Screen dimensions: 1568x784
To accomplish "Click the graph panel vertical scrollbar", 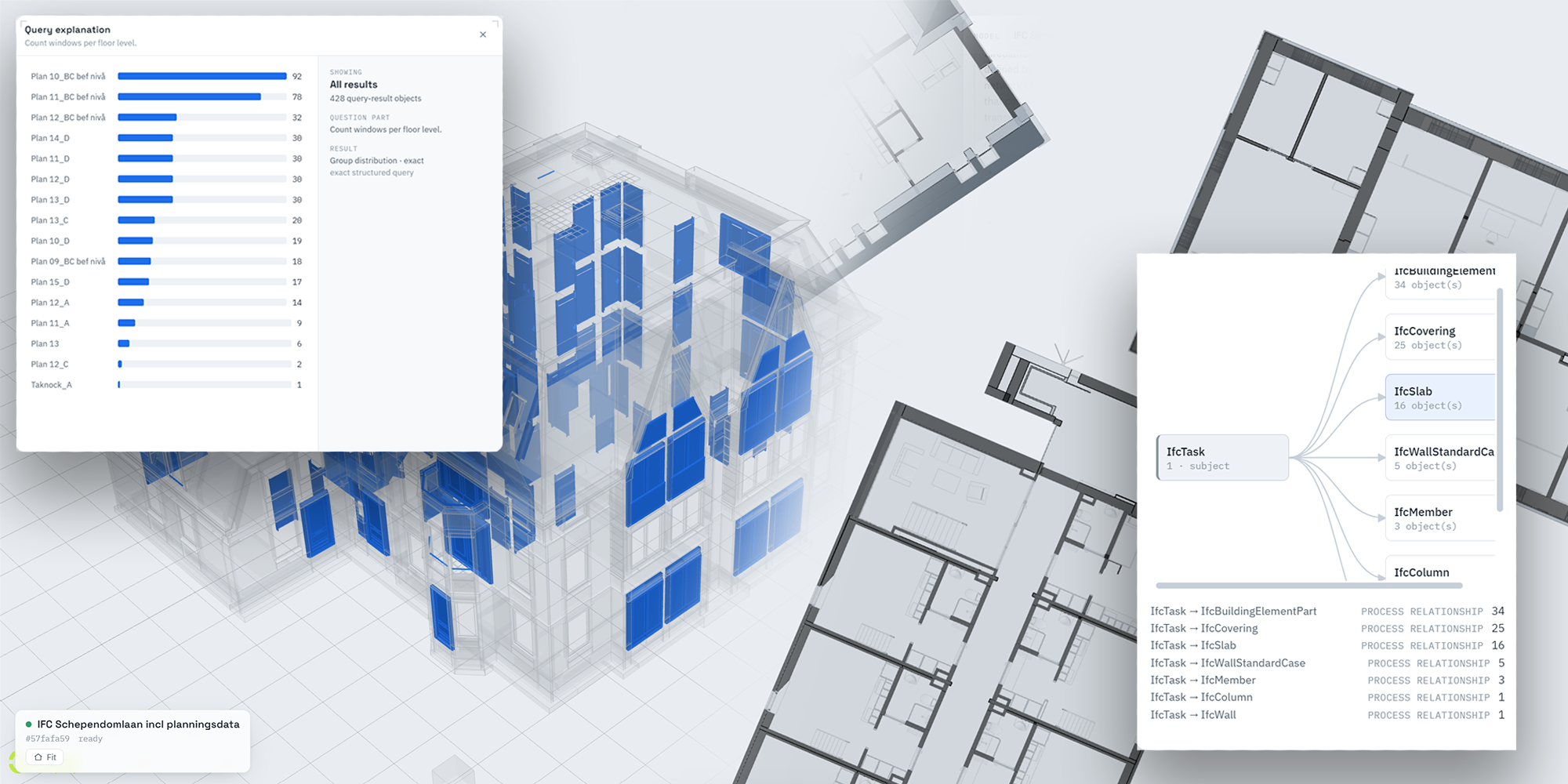I will (x=1500, y=400).
